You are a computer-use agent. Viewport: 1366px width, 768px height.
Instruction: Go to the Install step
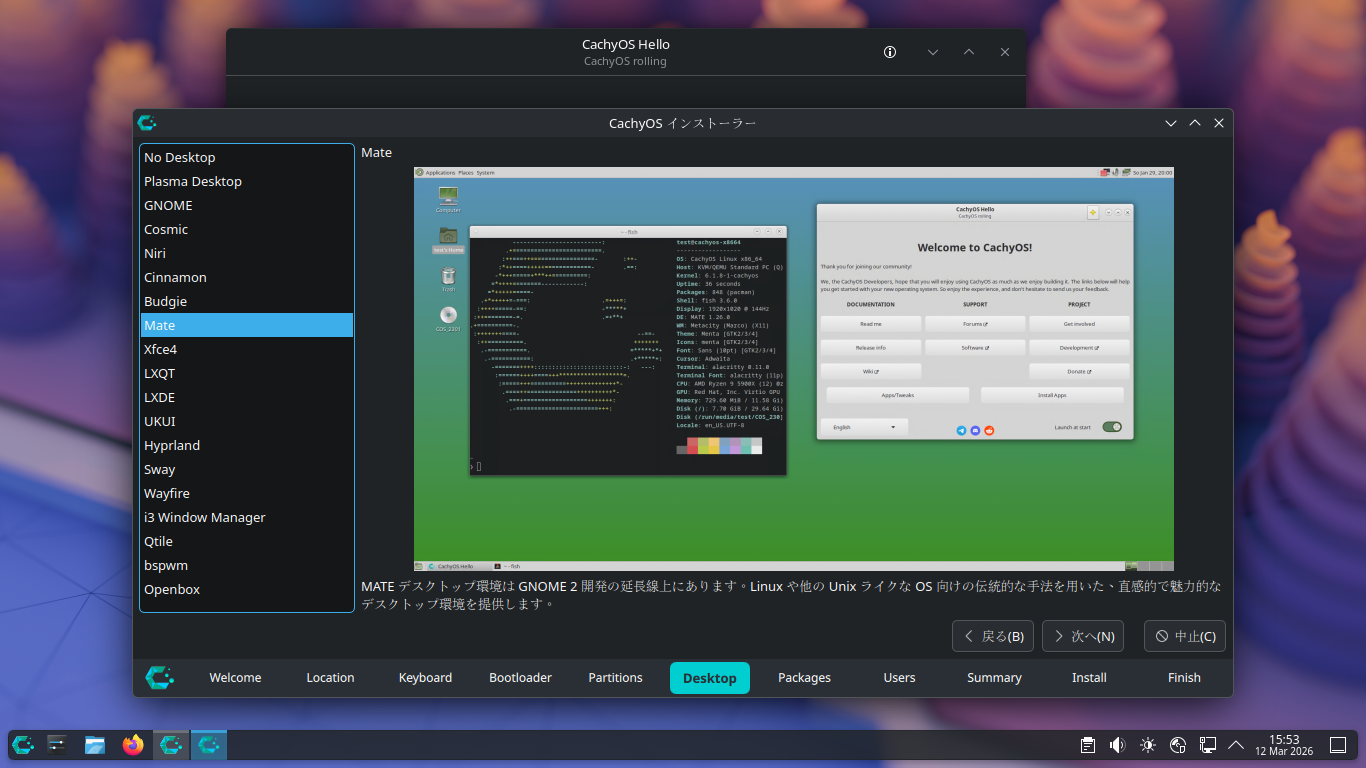click(x=1089, y=678)
